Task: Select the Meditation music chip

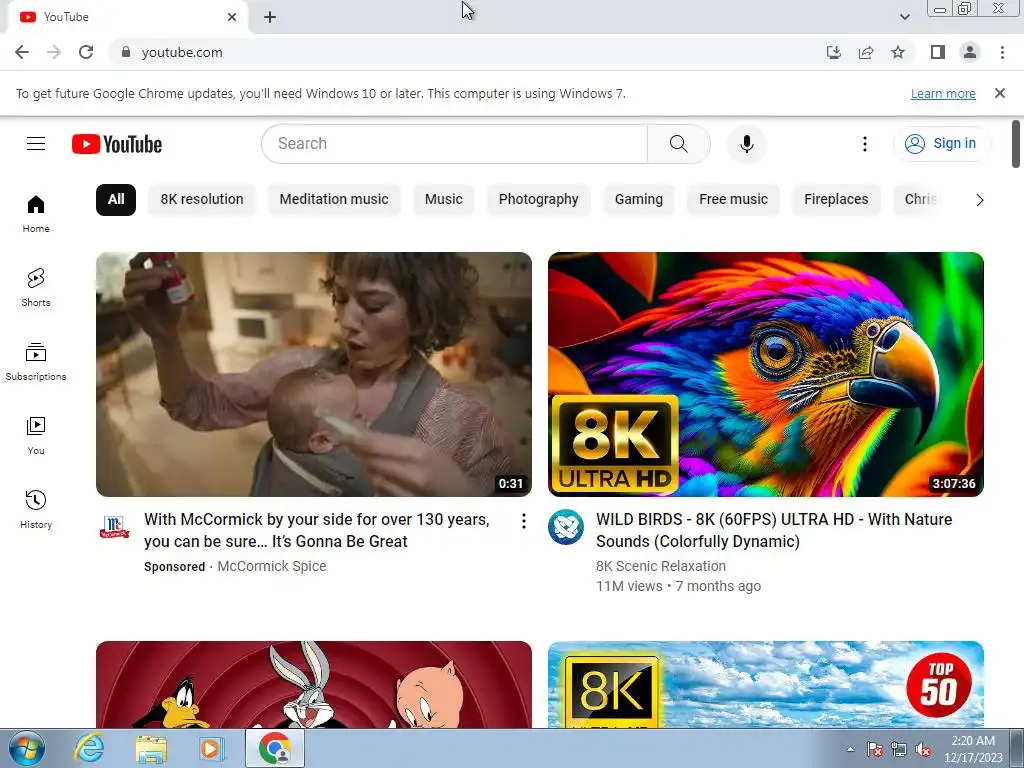Action: pyautogui.click(x=334, y=199)
